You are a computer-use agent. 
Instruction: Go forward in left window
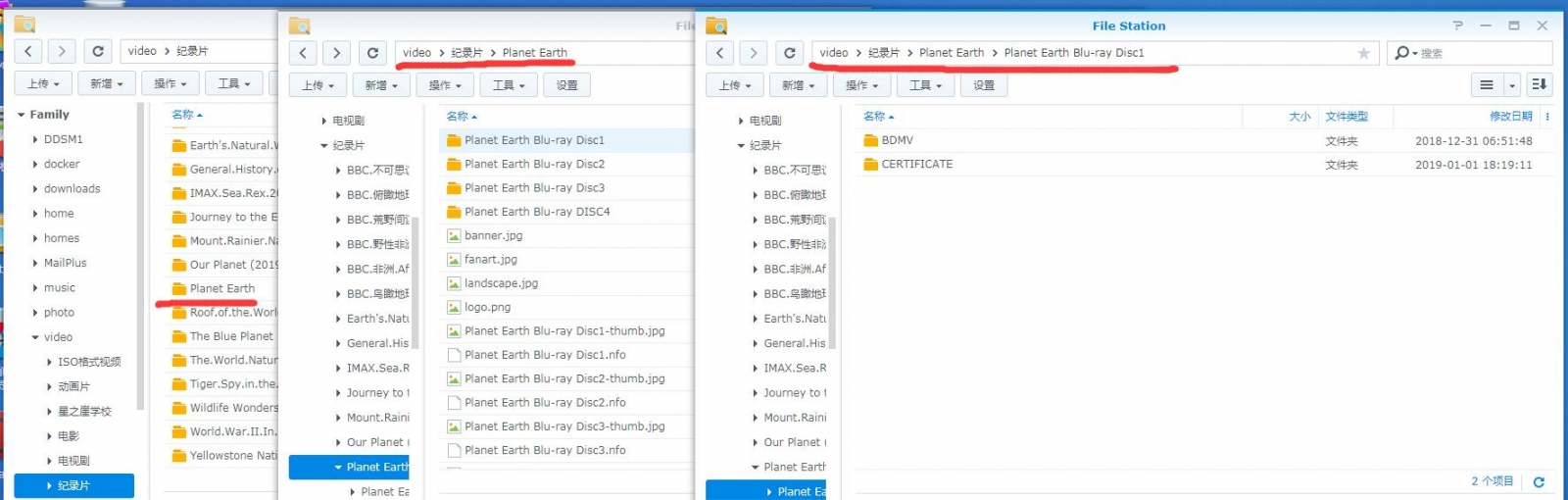tap(62, 51)
